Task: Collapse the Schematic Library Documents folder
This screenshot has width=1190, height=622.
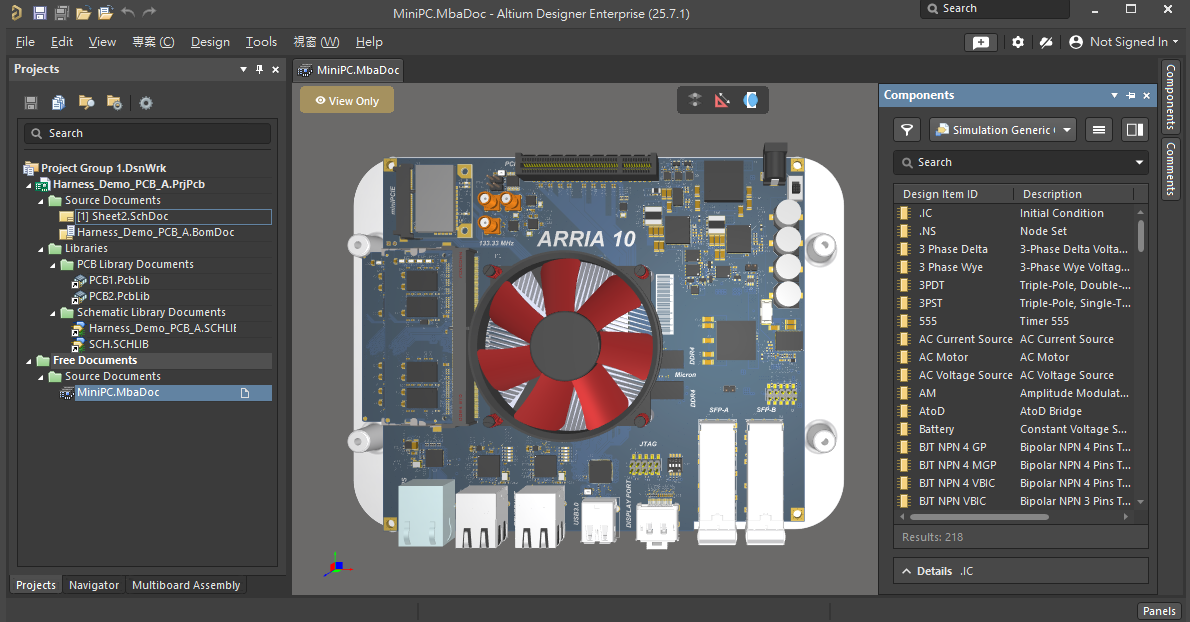Action: [x=53, y=313]
